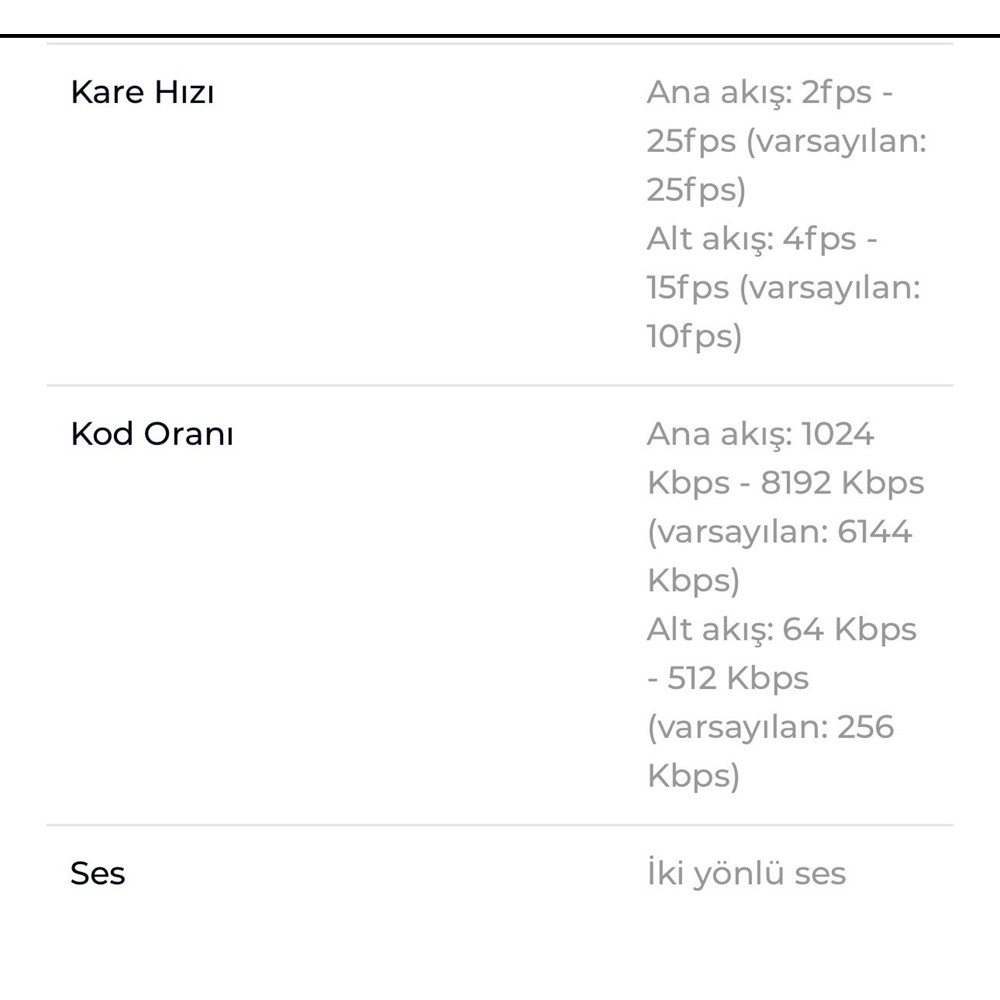The image size is (1000, 1000).
Task: Select the 'İki yönlü ses' value
Action: point(746,874)
